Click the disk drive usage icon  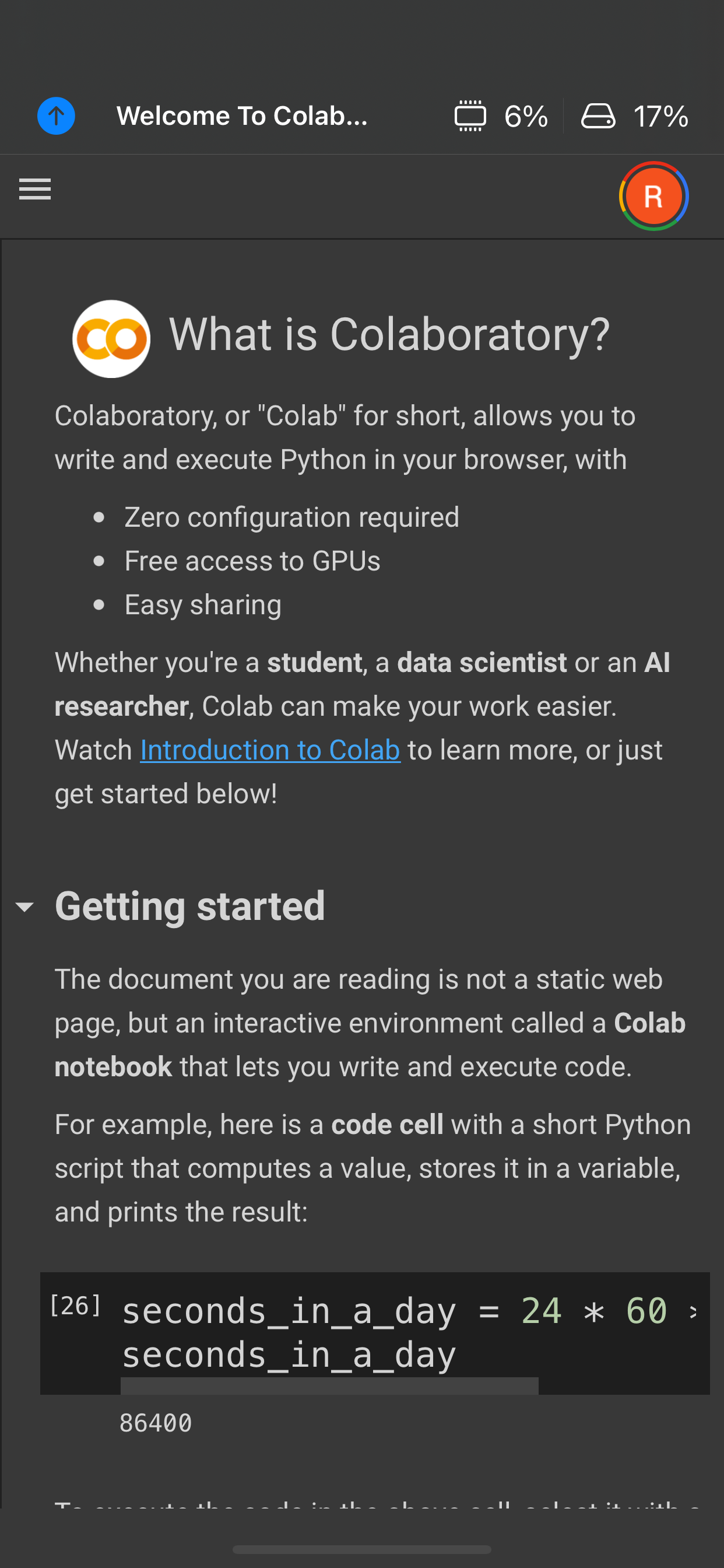click(598, 116)
